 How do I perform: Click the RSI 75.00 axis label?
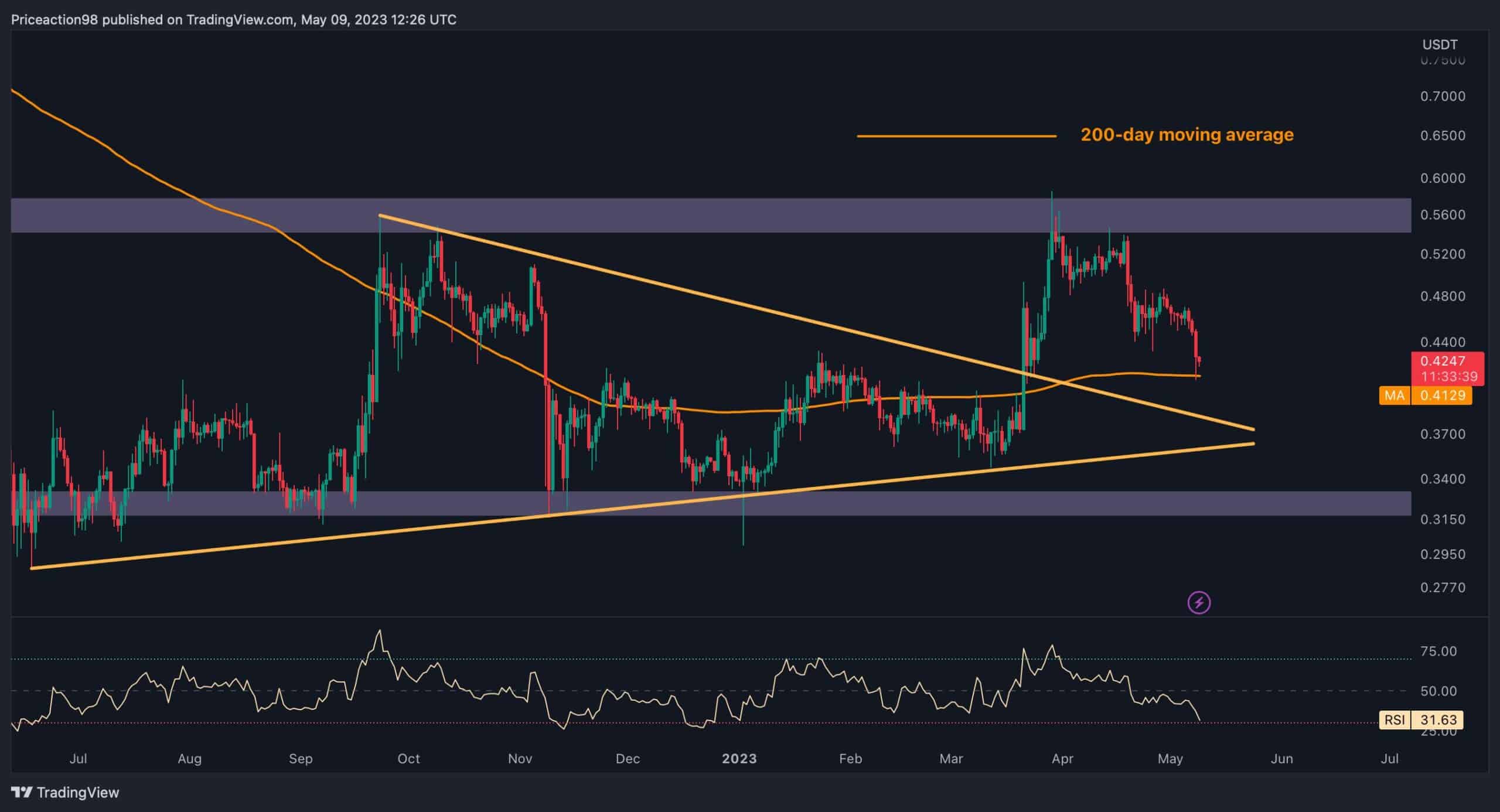coord(1438,651)
